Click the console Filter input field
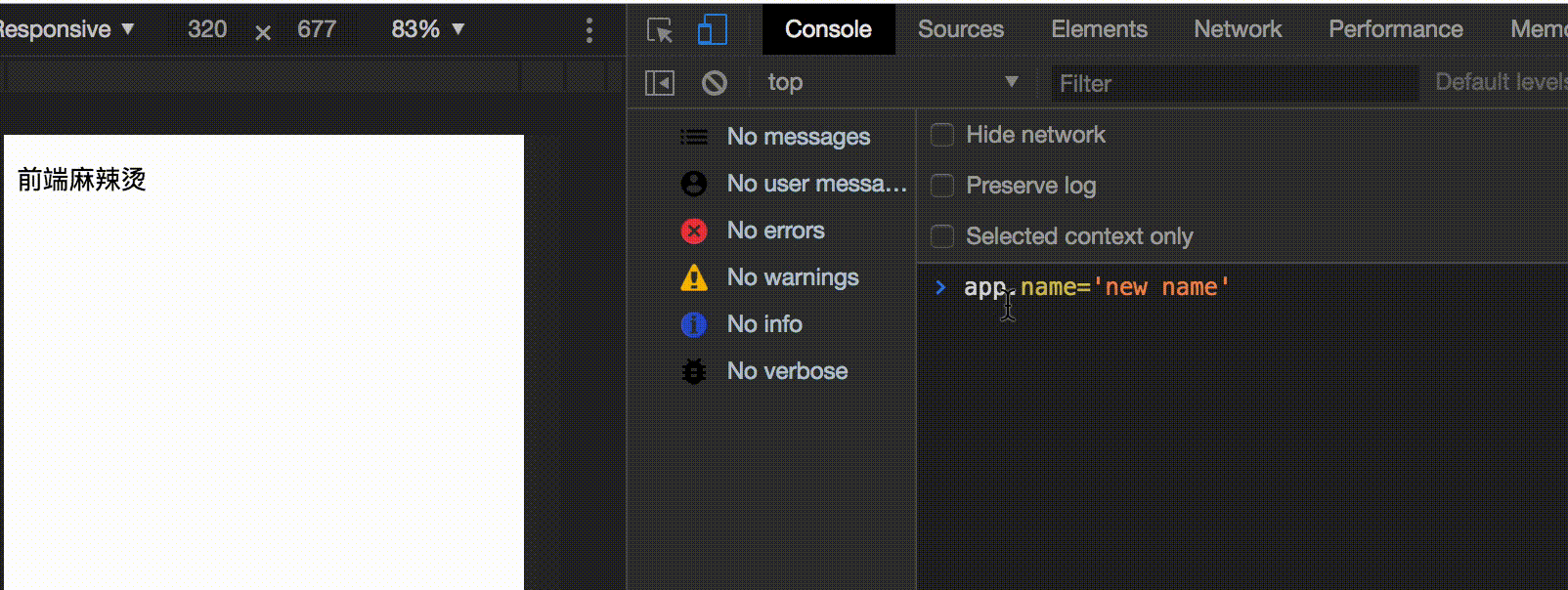This screenshot has height=590, width=1568. (1234, 84)
